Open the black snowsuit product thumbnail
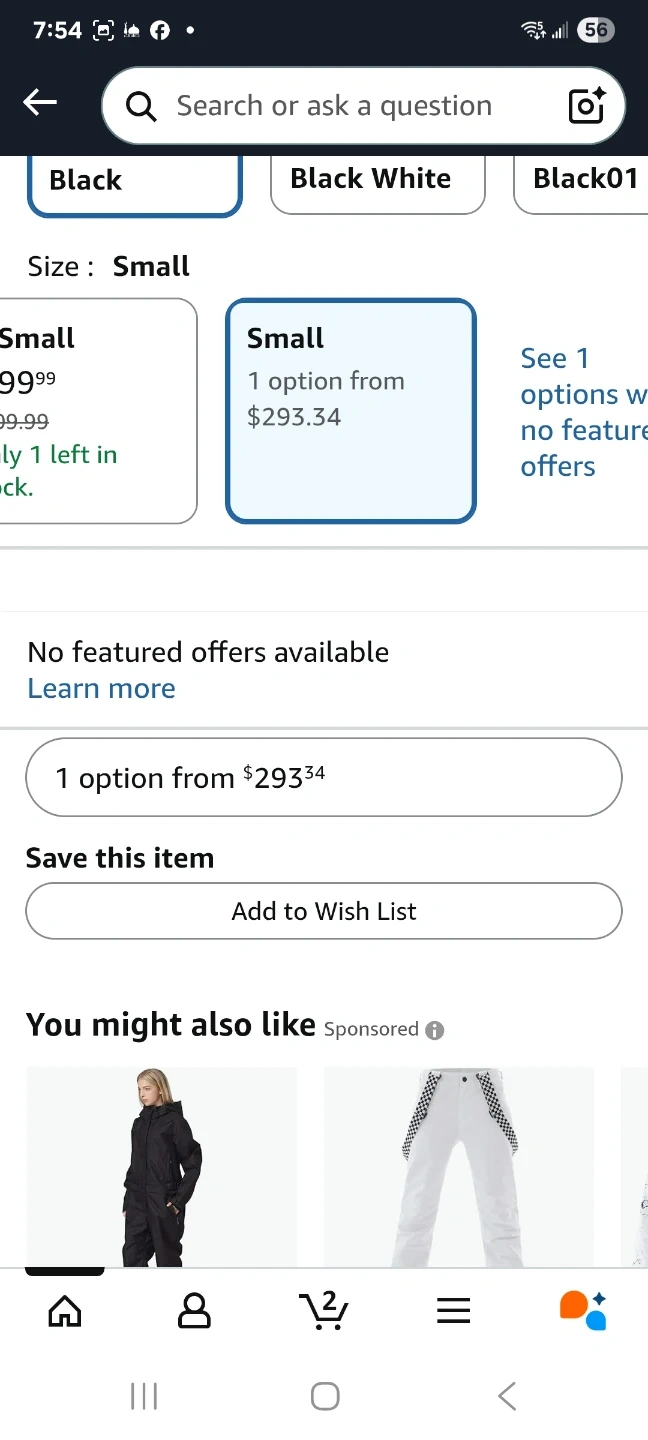This screenshot has width=648, height=1440. (161, 1166)
